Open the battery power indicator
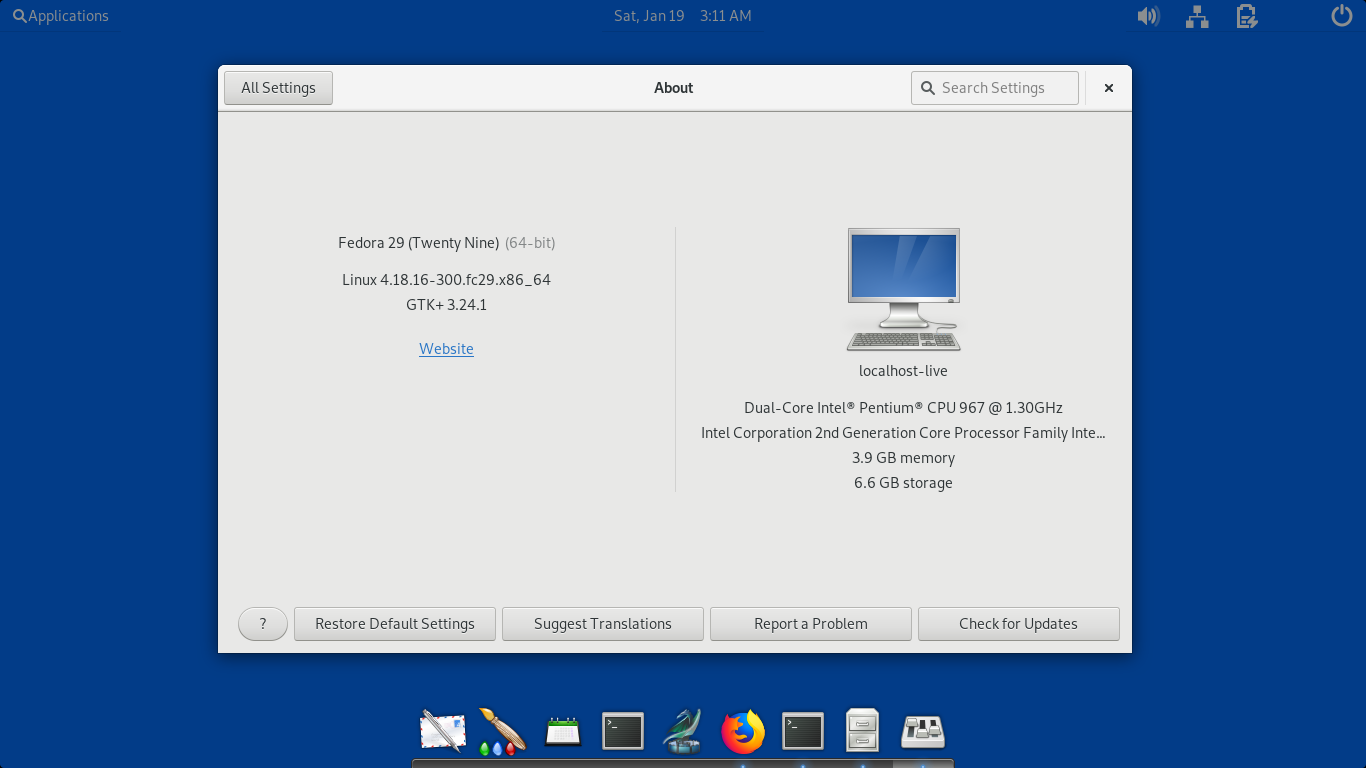The width and height of the screenshot is (1366, 768). tap(1246, 16)
